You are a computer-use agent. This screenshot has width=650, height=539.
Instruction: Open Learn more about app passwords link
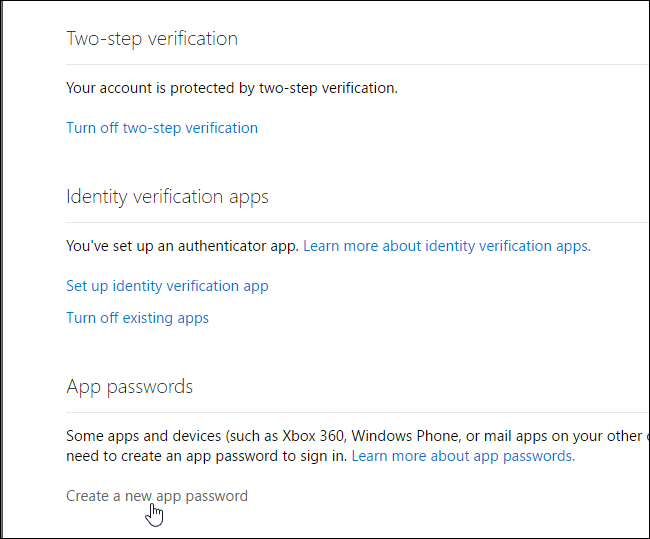point(463,456)
